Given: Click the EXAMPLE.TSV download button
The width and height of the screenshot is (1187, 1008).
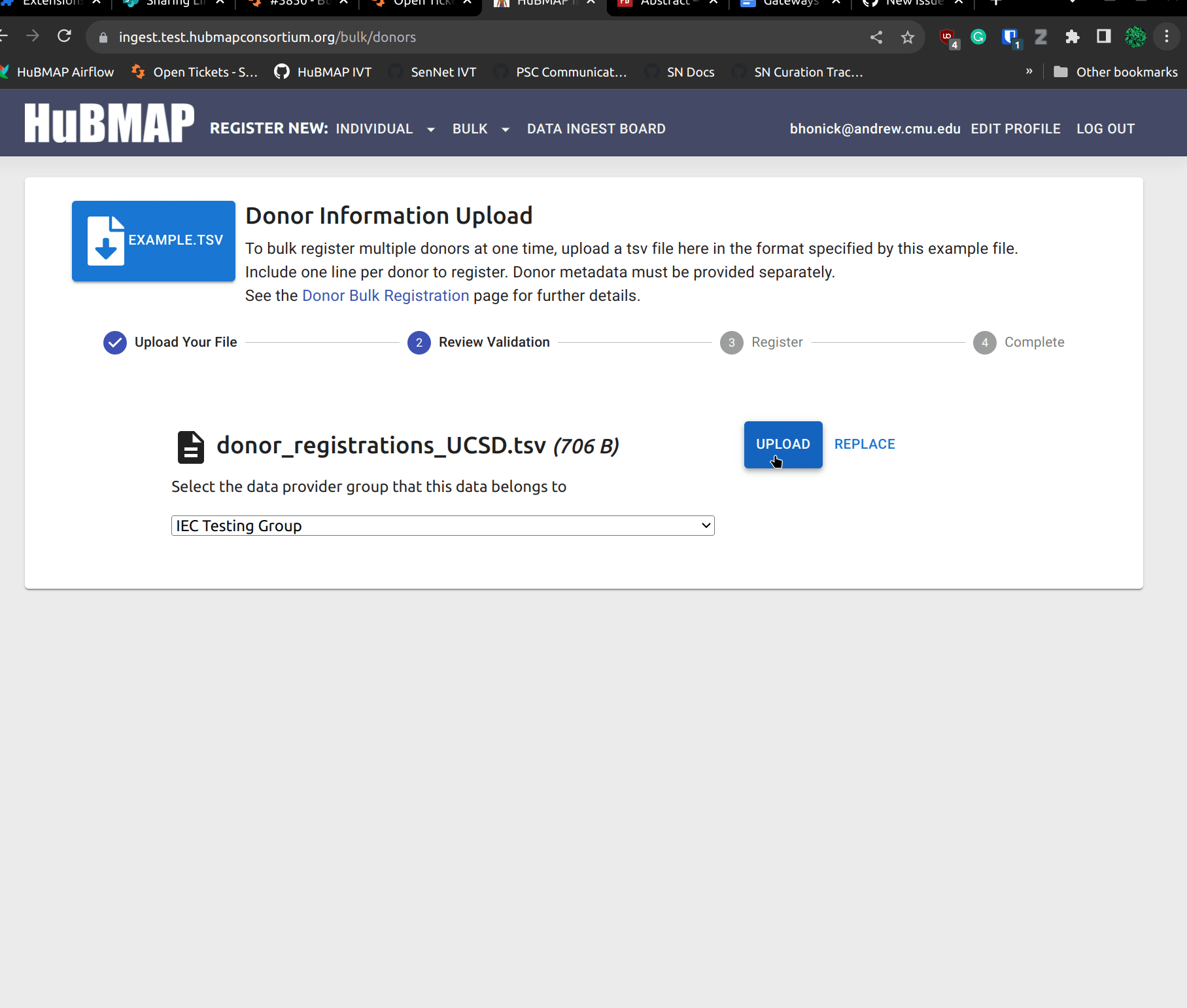Looking at the screenshot, I should (x=154, y=241).
